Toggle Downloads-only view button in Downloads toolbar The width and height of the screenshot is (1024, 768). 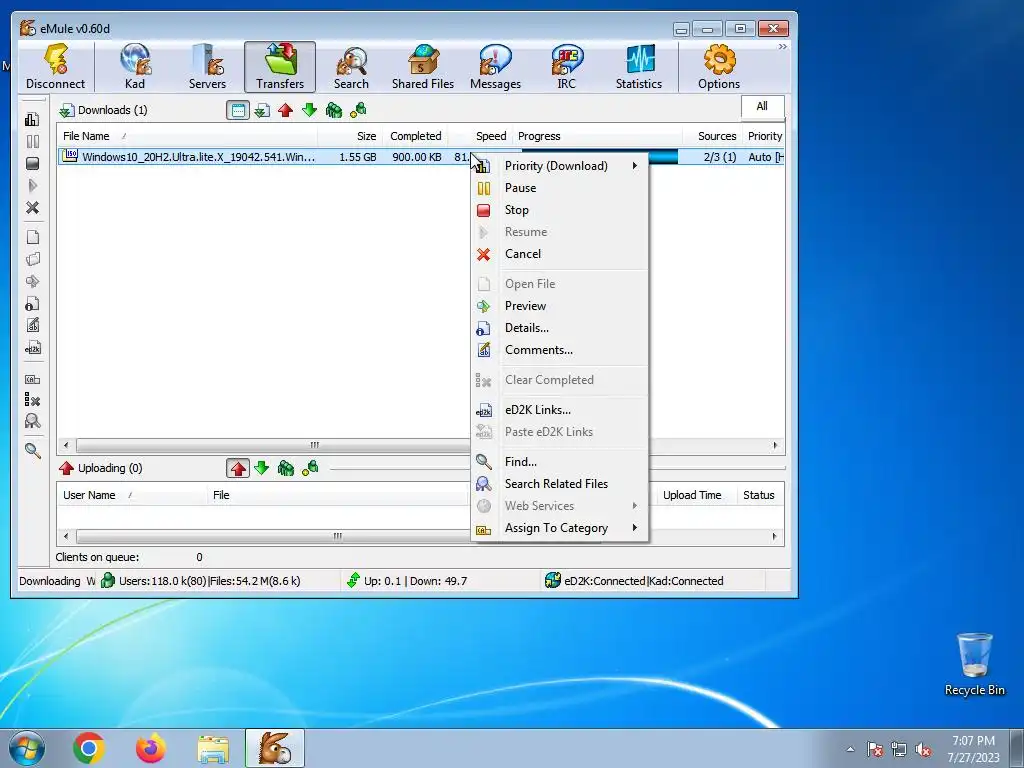point(262,110)
